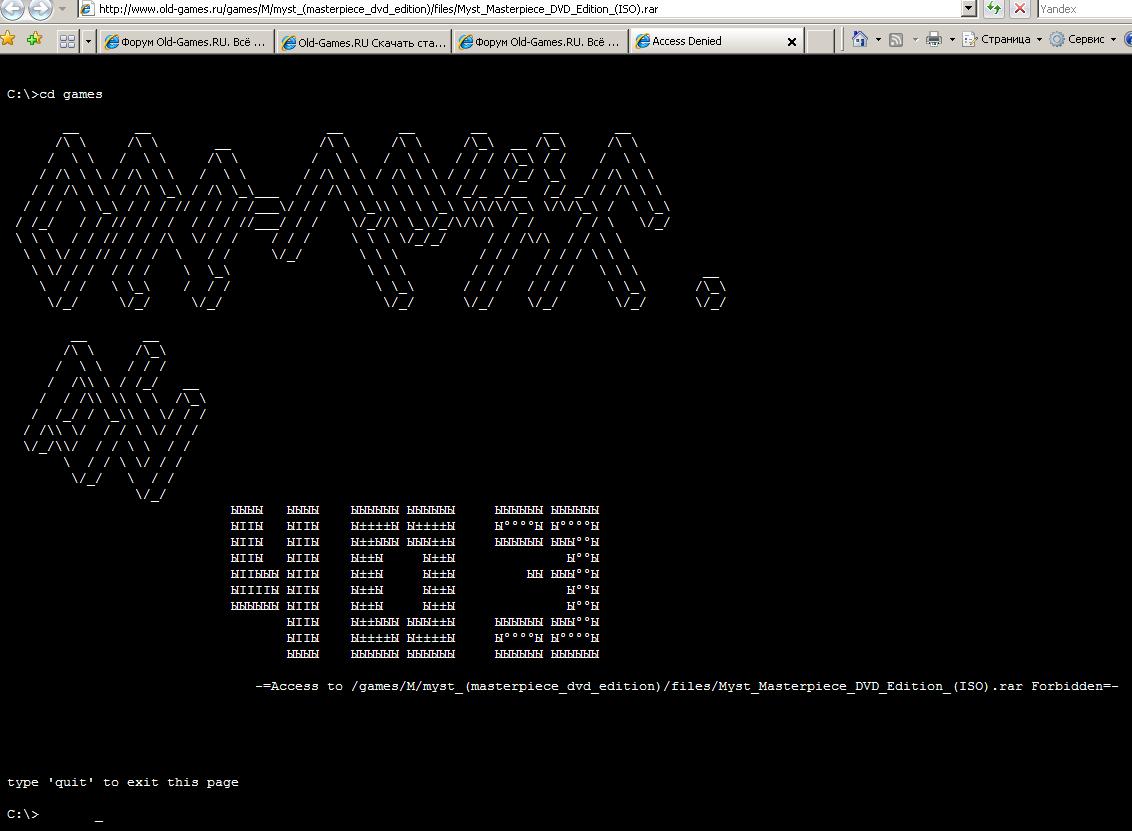1132x831 pixels.
Task: Click 'type 'quit' to exit this page' text
Action: tap(123, 783)
